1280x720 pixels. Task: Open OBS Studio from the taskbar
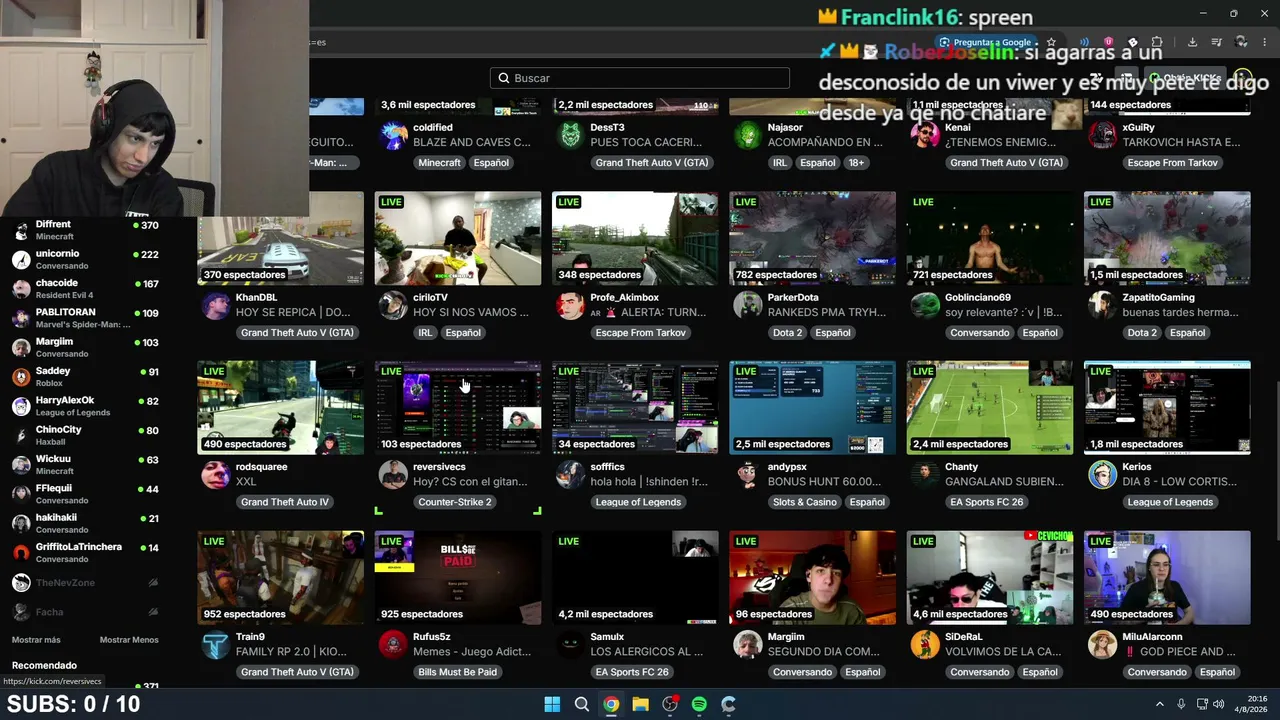[670, 704]
